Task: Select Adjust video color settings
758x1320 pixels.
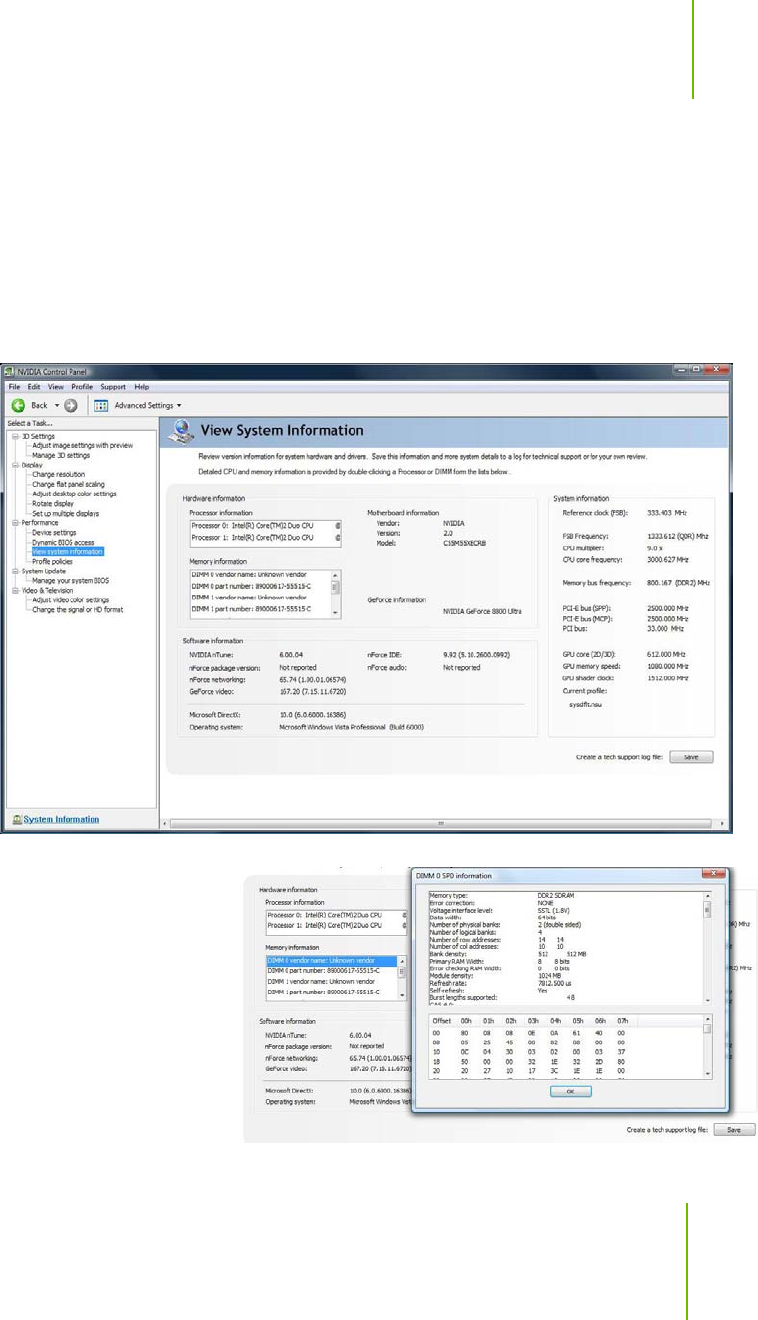Action: point(72,599)
